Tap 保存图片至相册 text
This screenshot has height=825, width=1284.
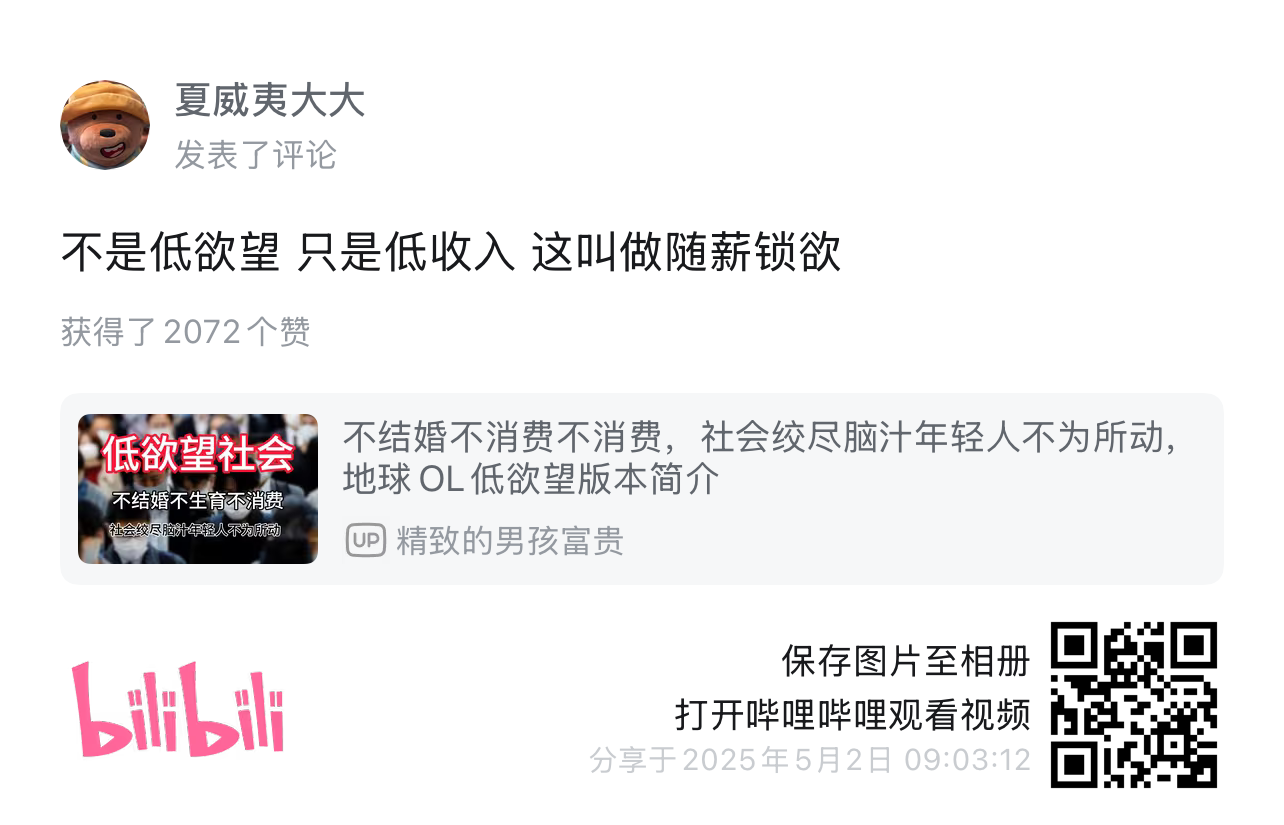click(906, 662)
